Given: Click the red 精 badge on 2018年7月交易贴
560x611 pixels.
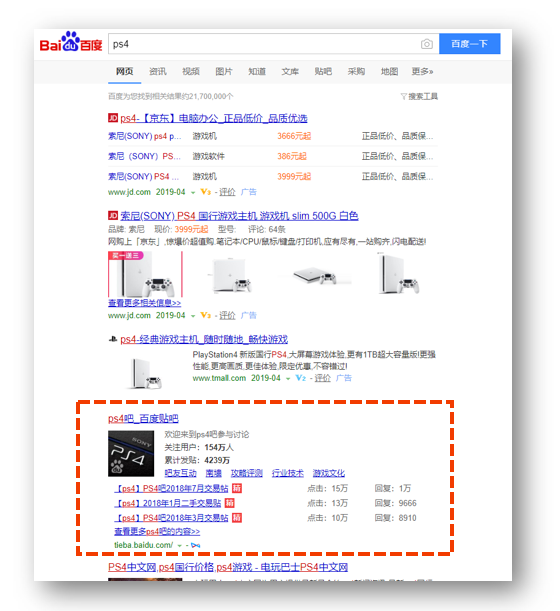Looking at the screenshot, I should 237,488.
